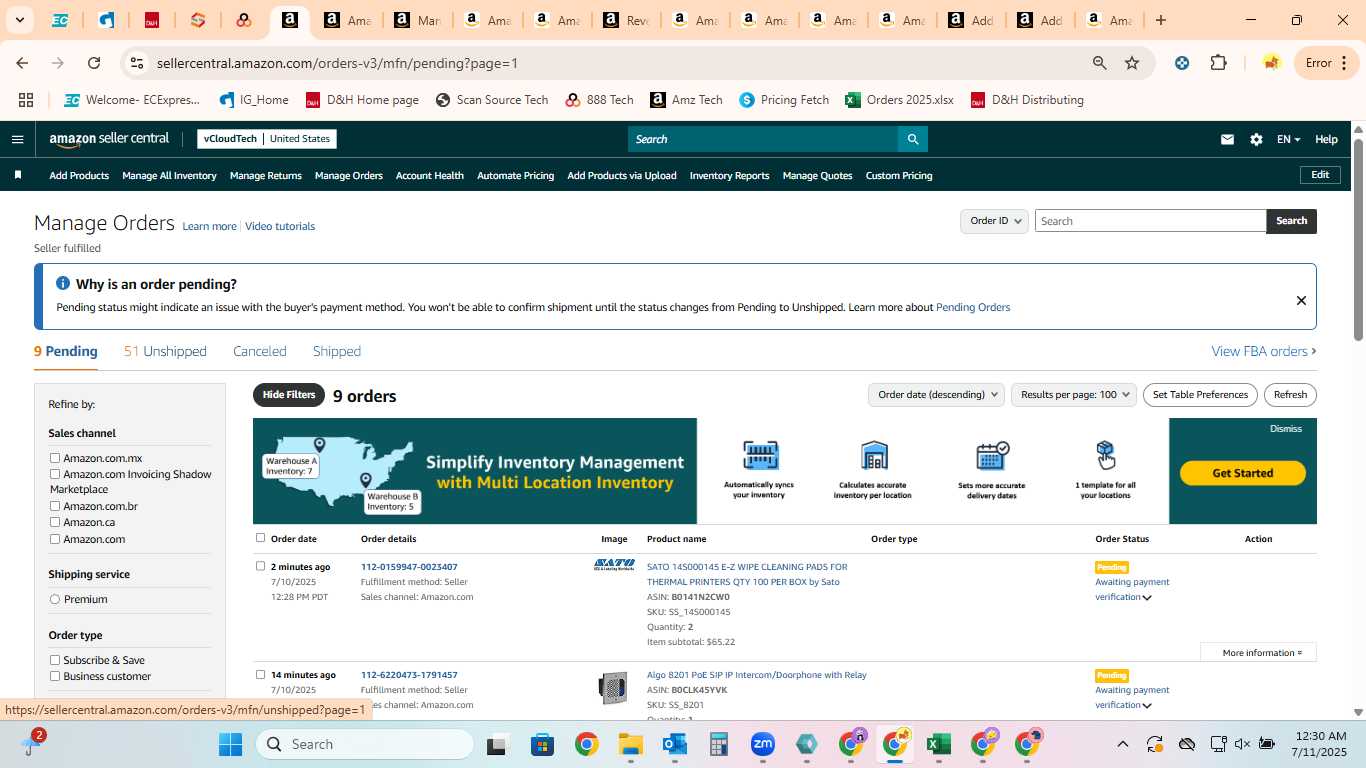Check the Business customer order type

click(55, 676)
